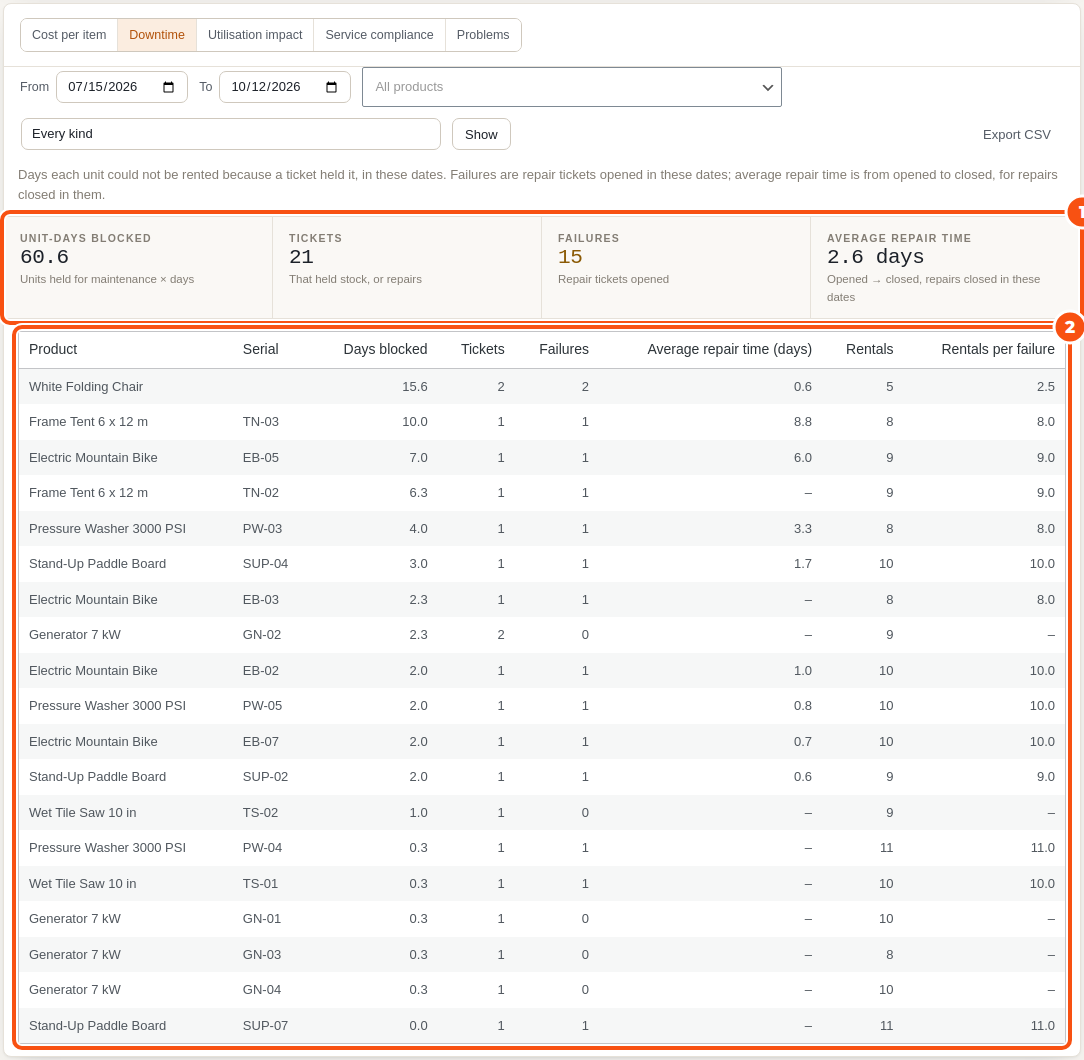
Task: Click days blocked 15.6 for White Folding Chair
Action: [415, 387]
